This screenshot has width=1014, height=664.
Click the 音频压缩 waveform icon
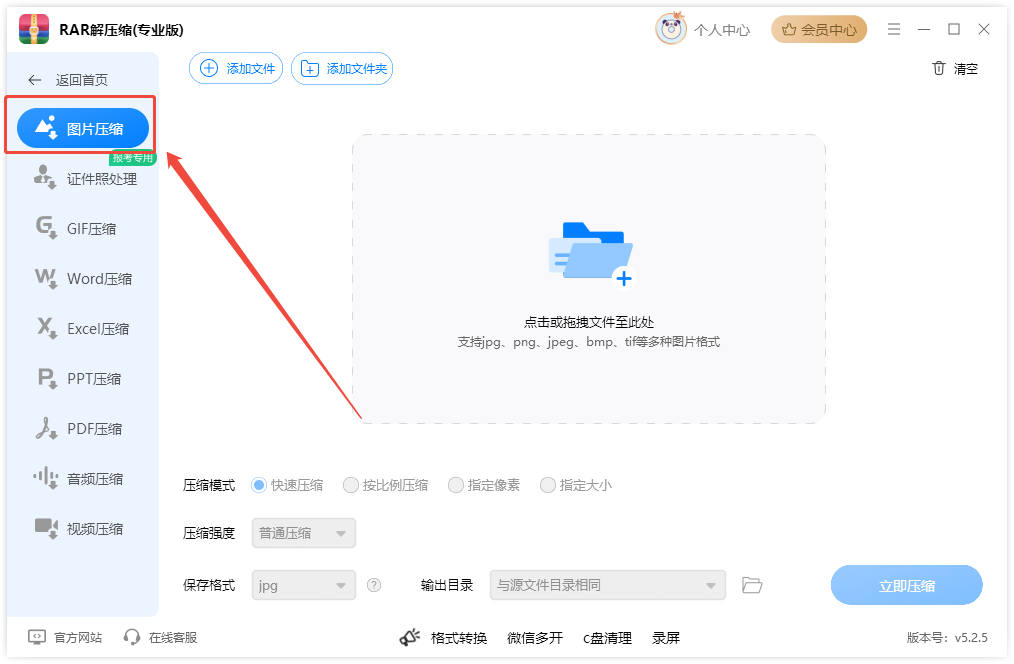point(46,478)
